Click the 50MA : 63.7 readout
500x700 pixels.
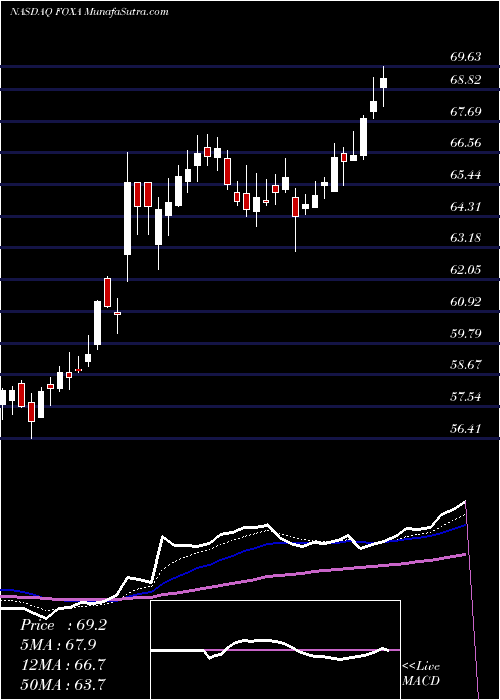tap(63, 684)
